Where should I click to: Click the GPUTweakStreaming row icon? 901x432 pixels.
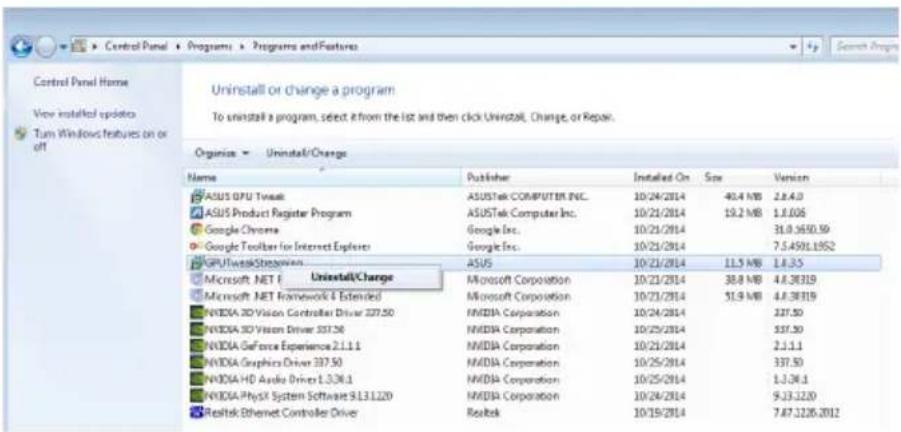click(196, 263)
